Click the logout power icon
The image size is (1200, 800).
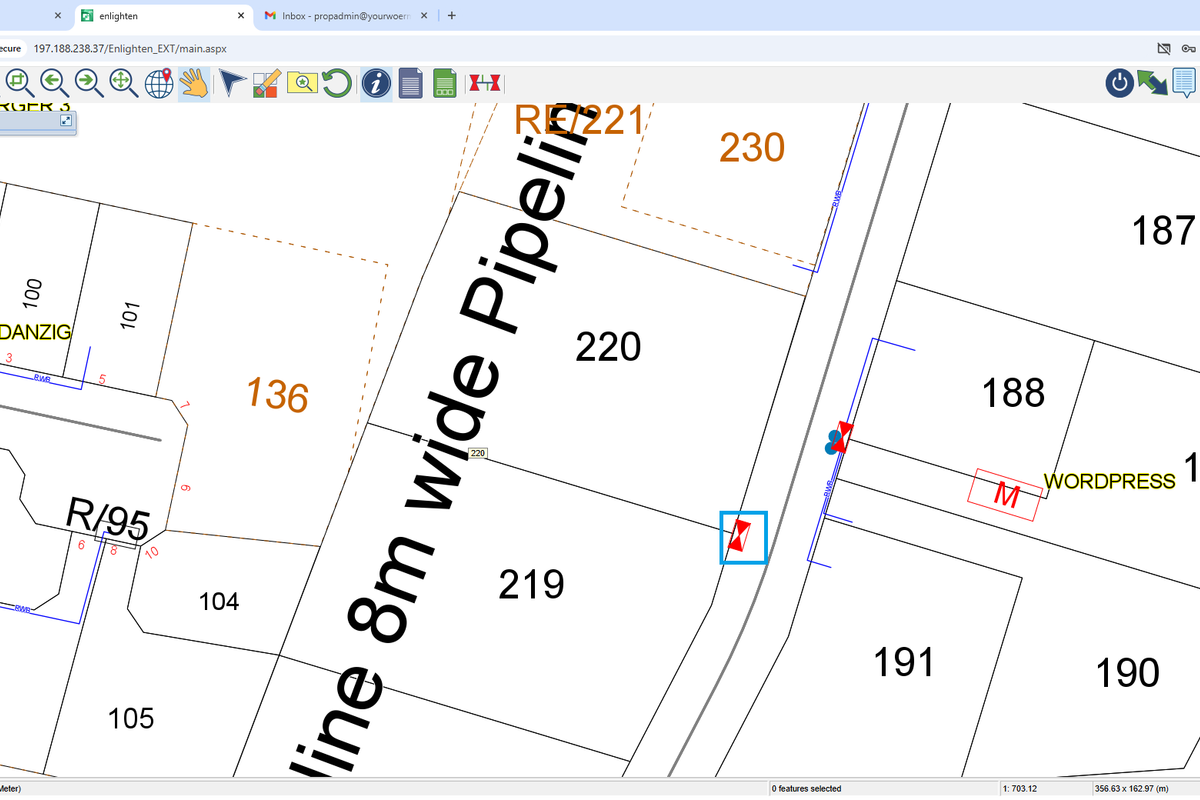coord(1119,83)
